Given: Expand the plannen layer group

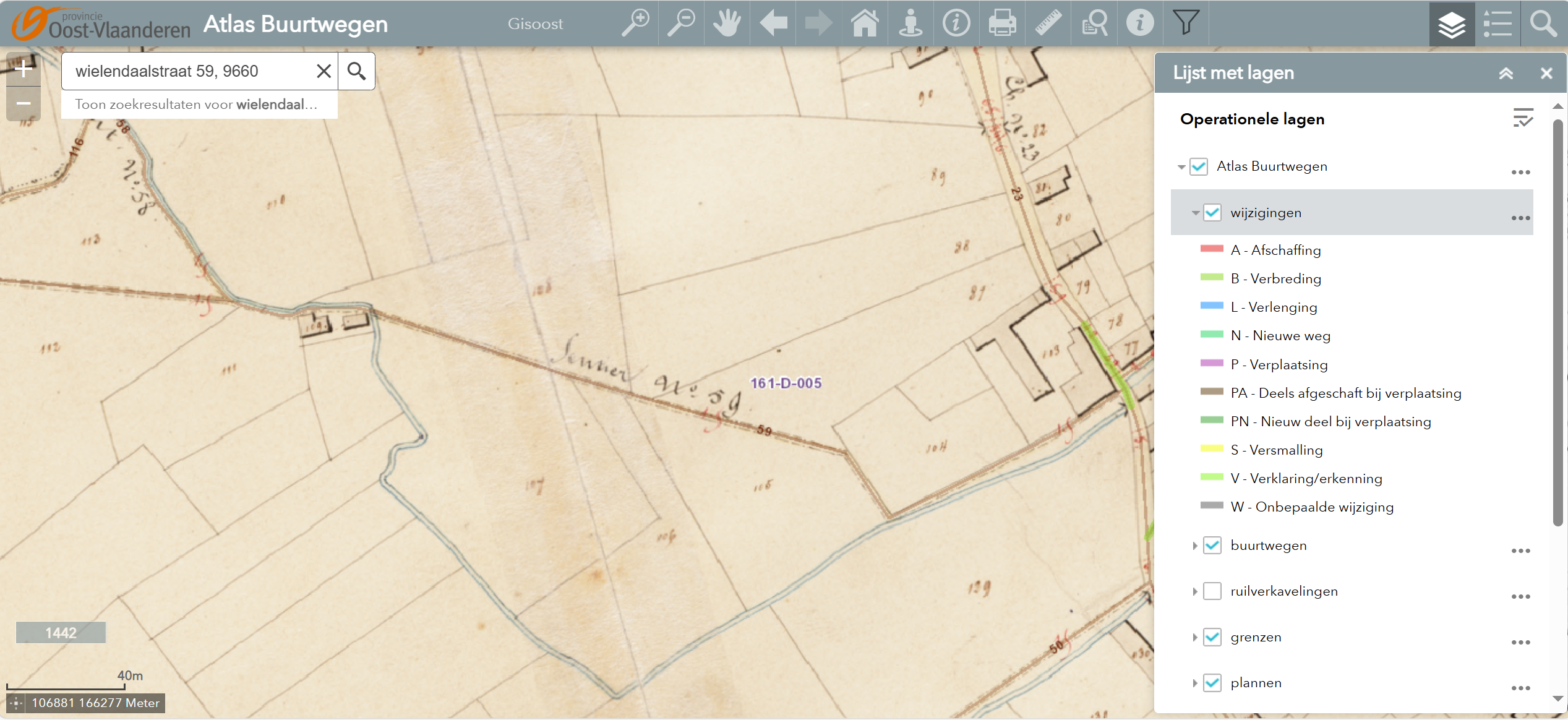Looking at the screenshot, I should point(1195,683).
